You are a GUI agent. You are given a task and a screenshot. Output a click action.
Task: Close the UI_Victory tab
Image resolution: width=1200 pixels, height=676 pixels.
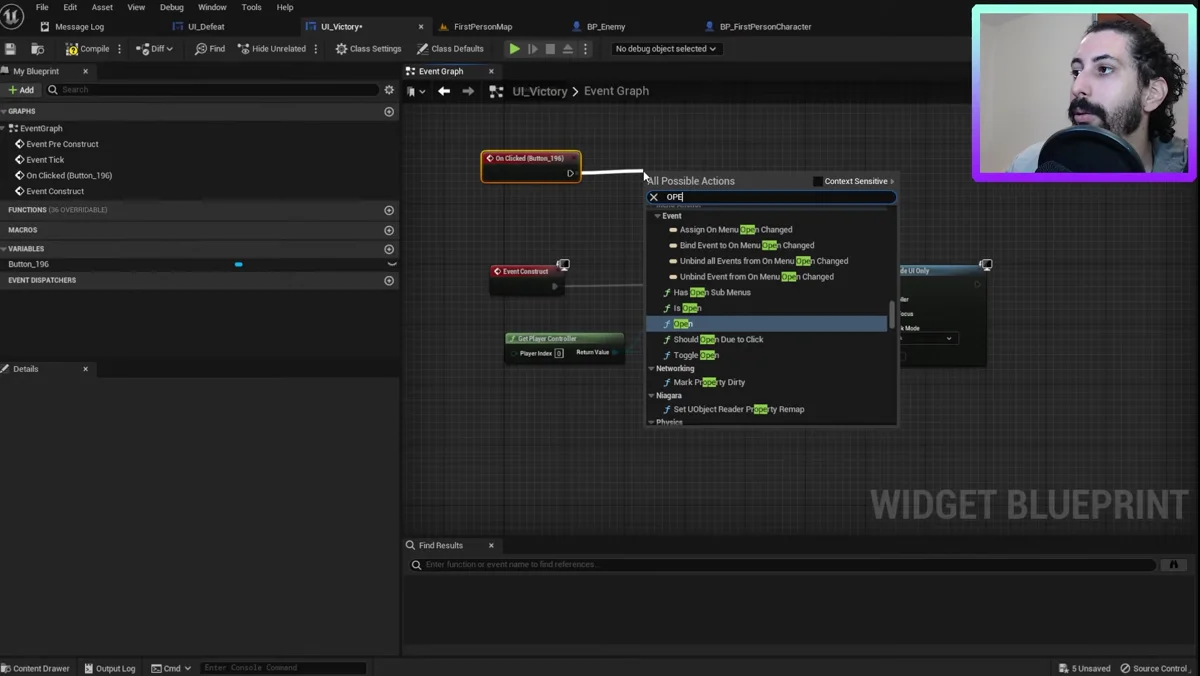coord(421,27)
